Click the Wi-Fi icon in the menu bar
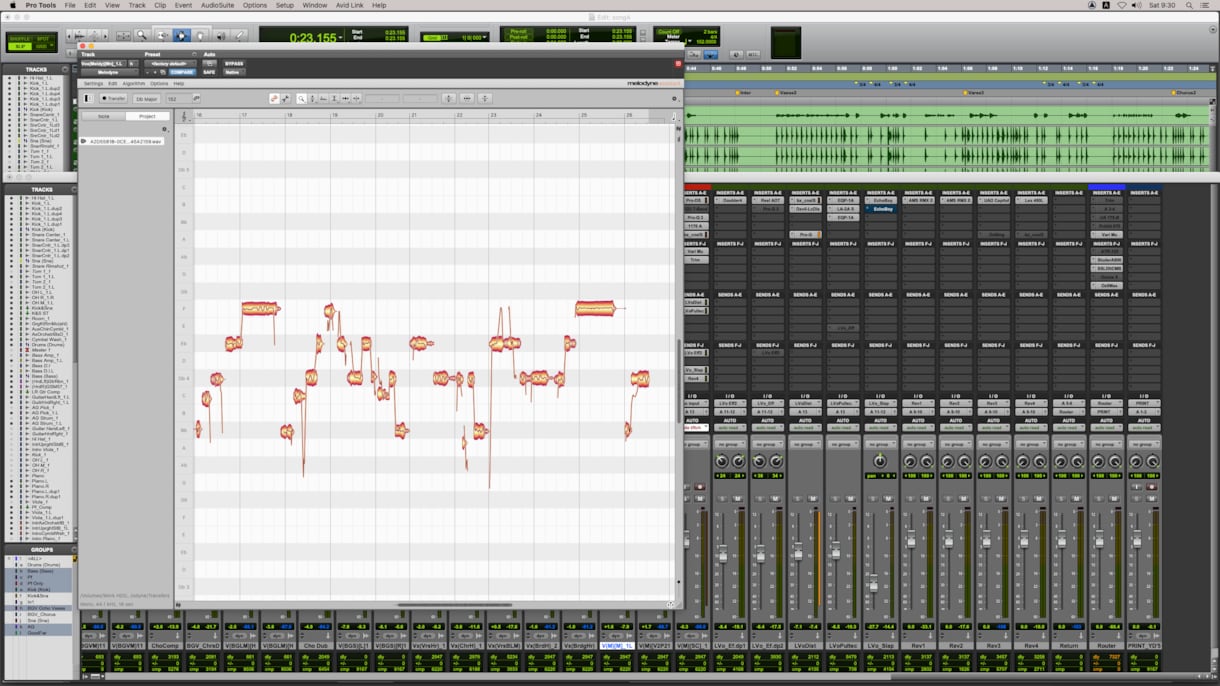The height and width of the screenshot is (686, 1220). [x=1122, y=5]
